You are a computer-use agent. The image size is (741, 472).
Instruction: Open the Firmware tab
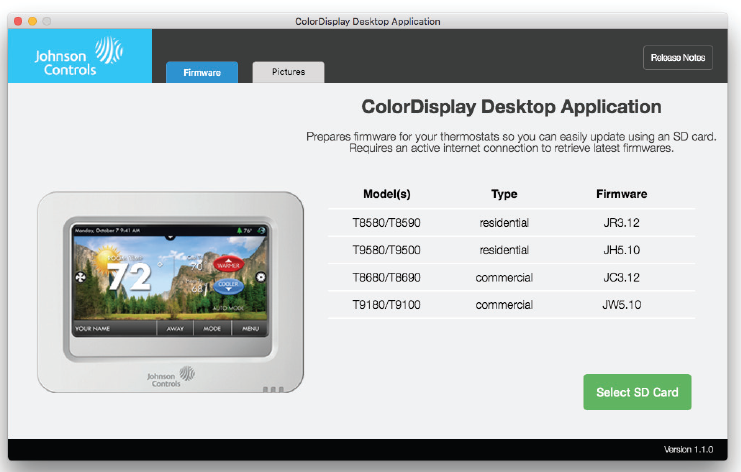[x=202, y=72]
